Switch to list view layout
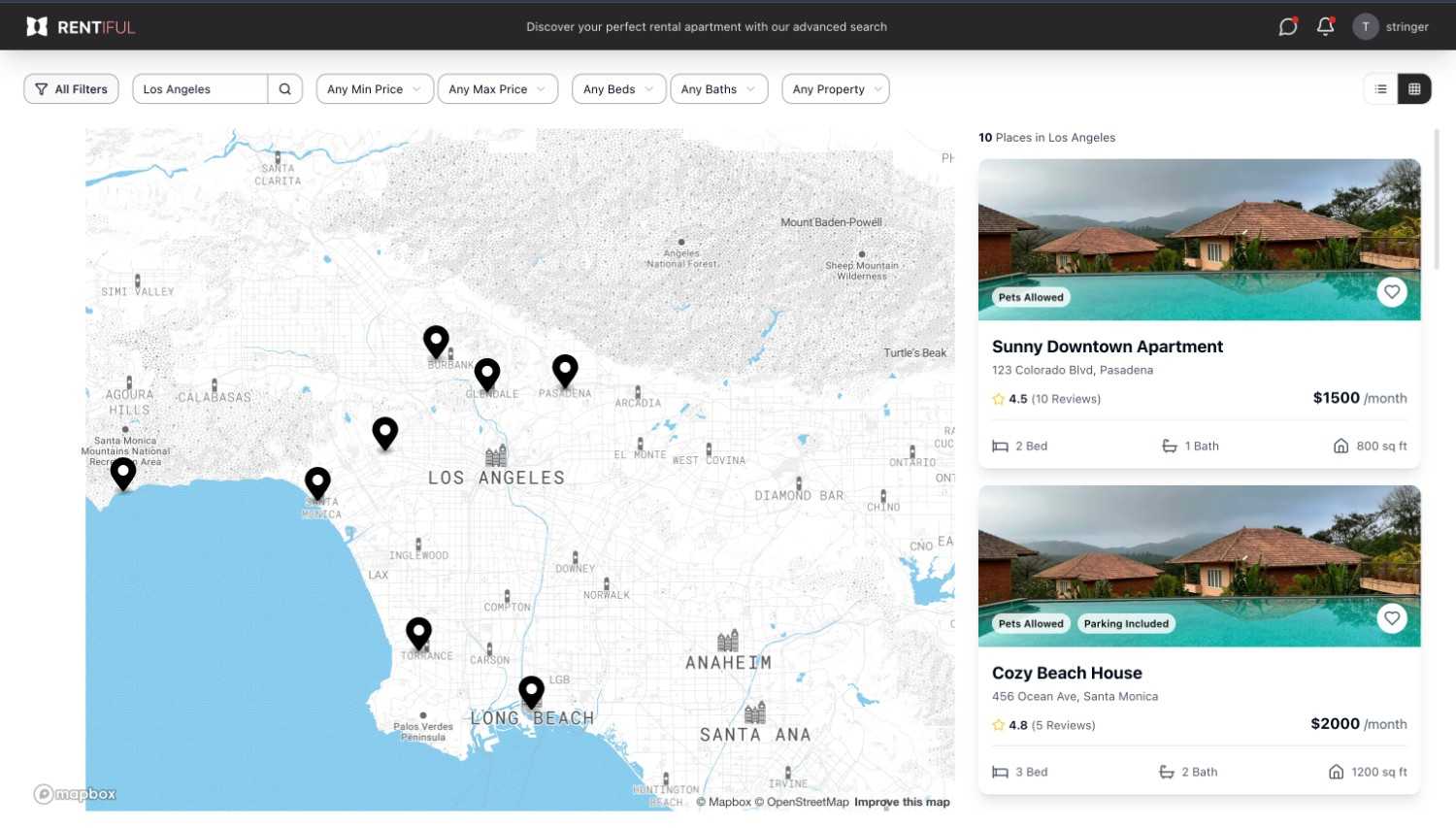 tap(1380, 89)
